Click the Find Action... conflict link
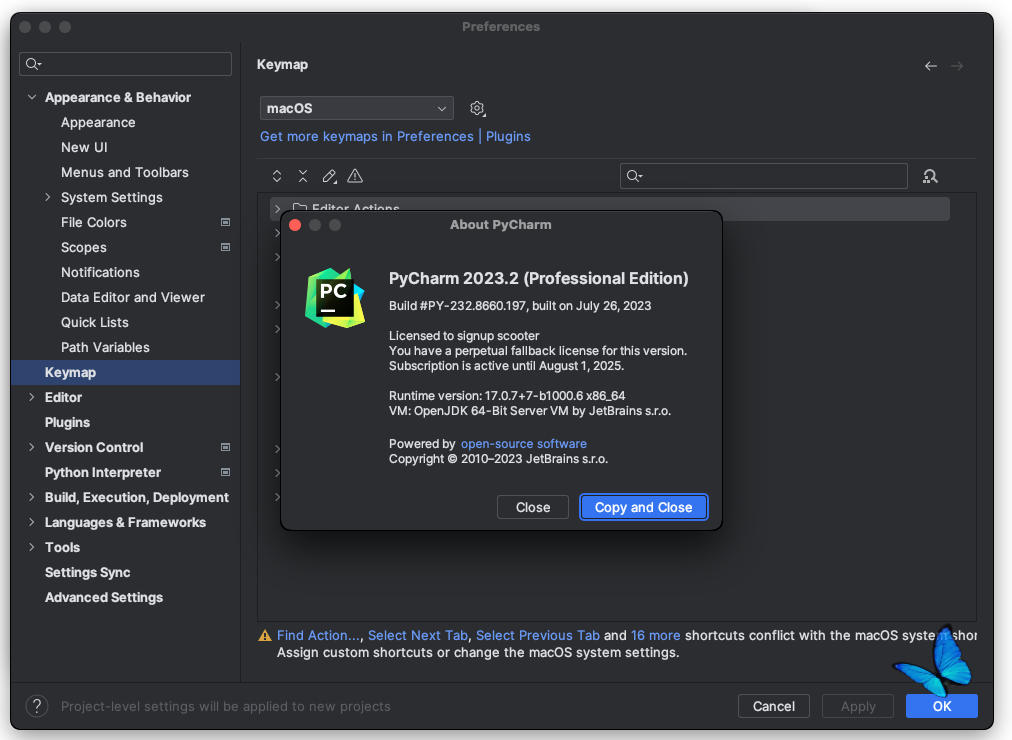The width and height of the screenshot is (1012, 740). pyautogui.click(x=318, y=635)
